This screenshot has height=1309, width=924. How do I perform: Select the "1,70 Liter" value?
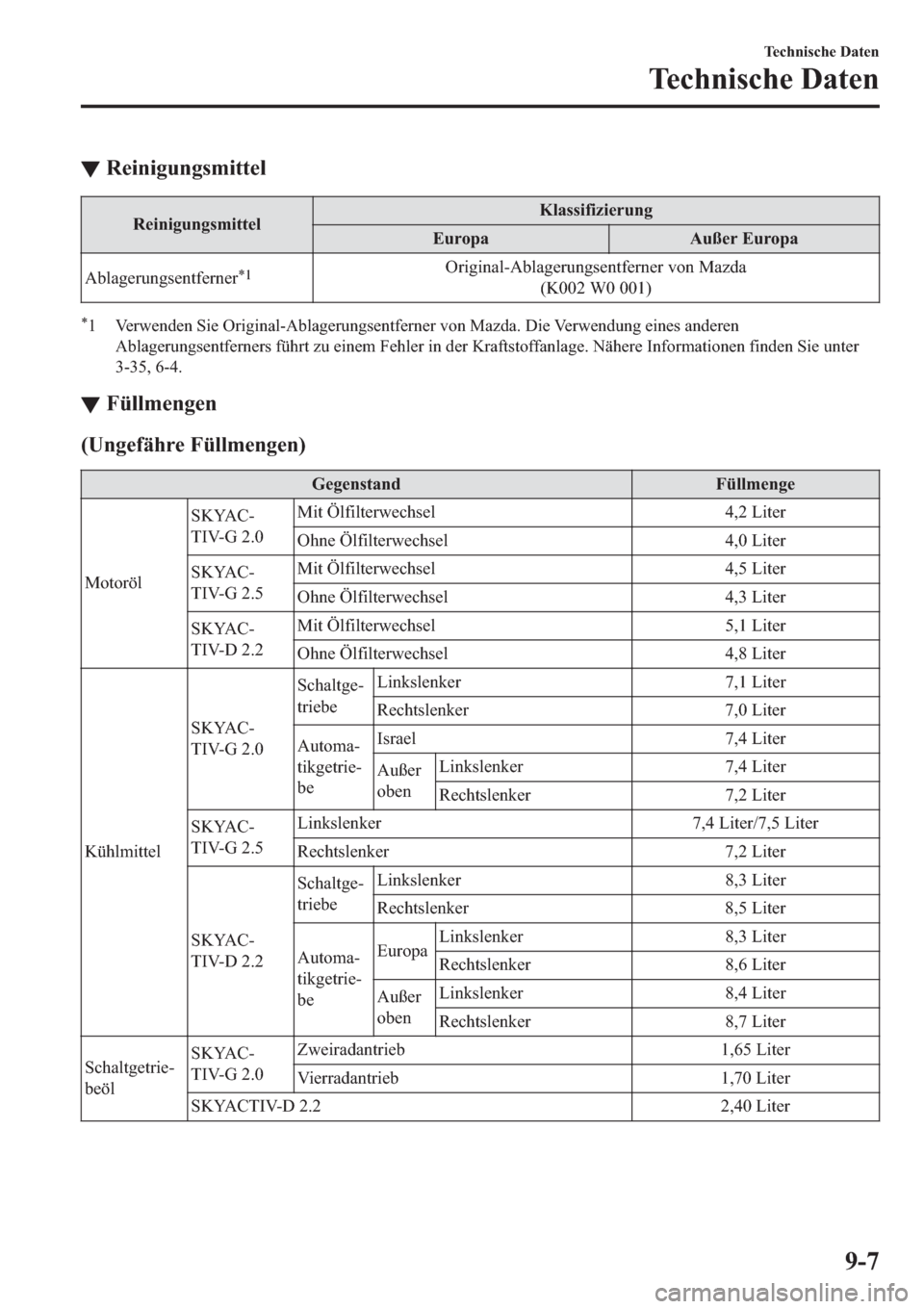(756, 1079)
